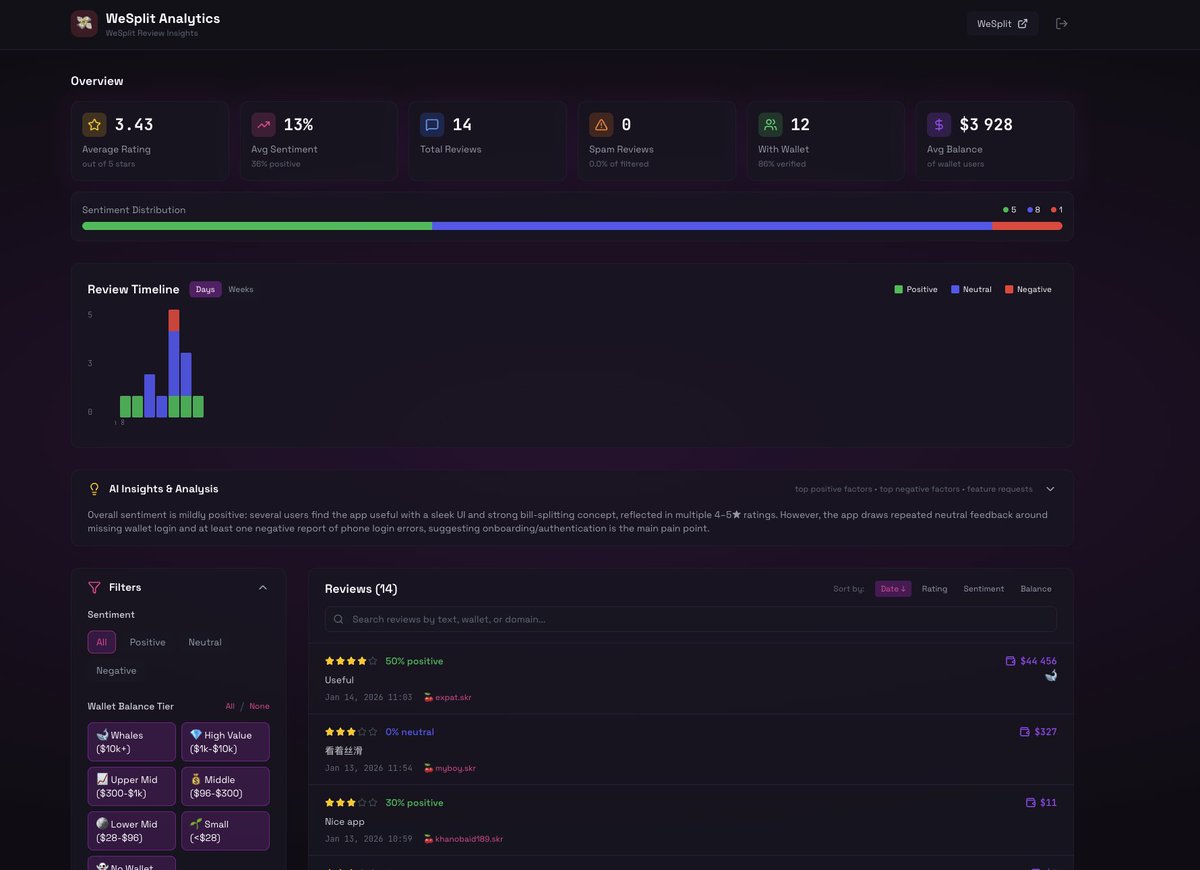Click the wallet icon beside $44 456
This screenshot has height=870, width=1200.
pos(1011,661)
